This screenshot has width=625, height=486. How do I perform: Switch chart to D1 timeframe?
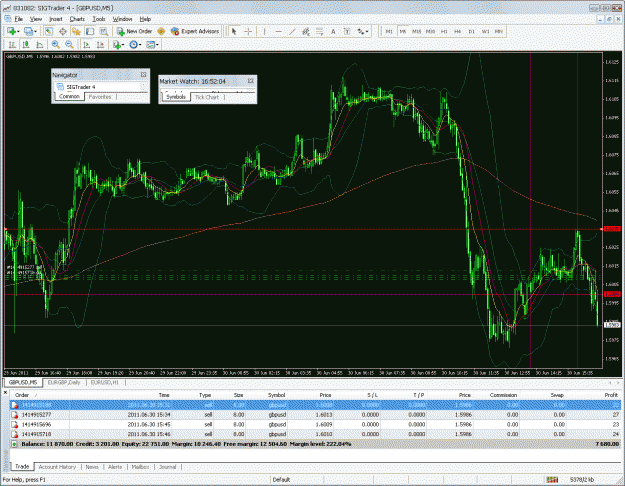pyautogui.click(x=472, y=31)
